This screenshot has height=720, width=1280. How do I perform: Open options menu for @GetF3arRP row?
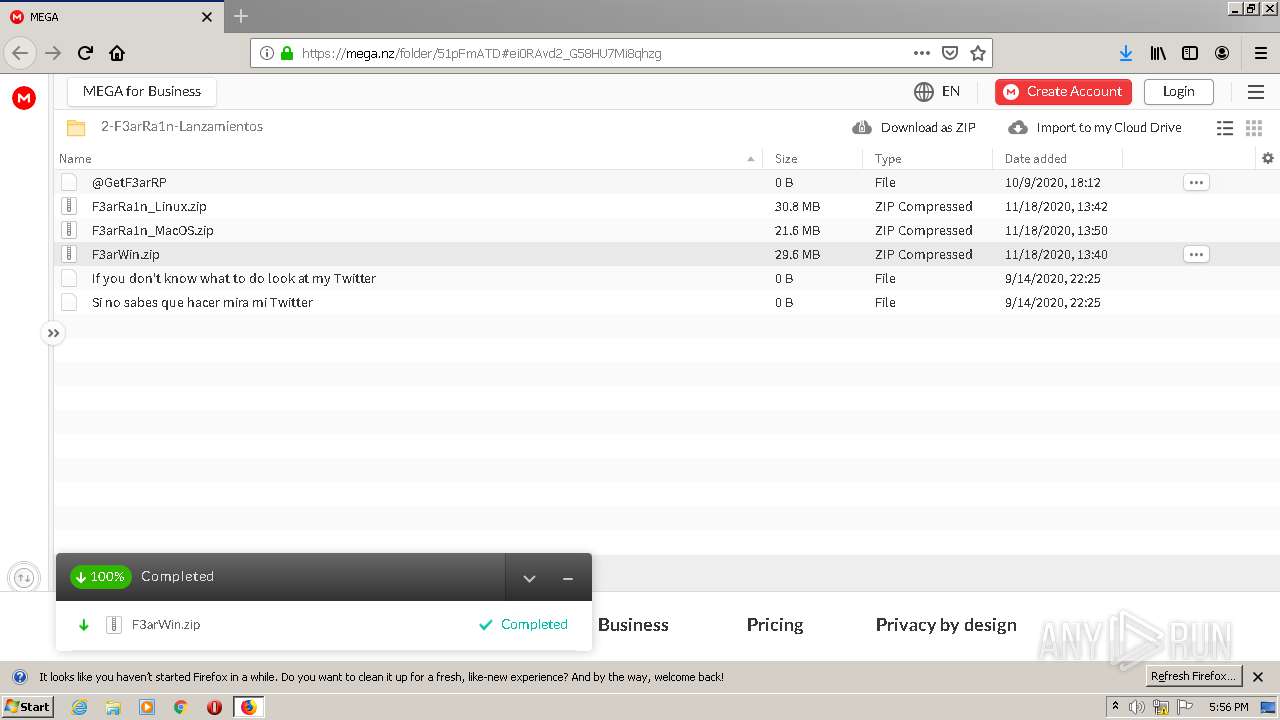click(1196, 182)
